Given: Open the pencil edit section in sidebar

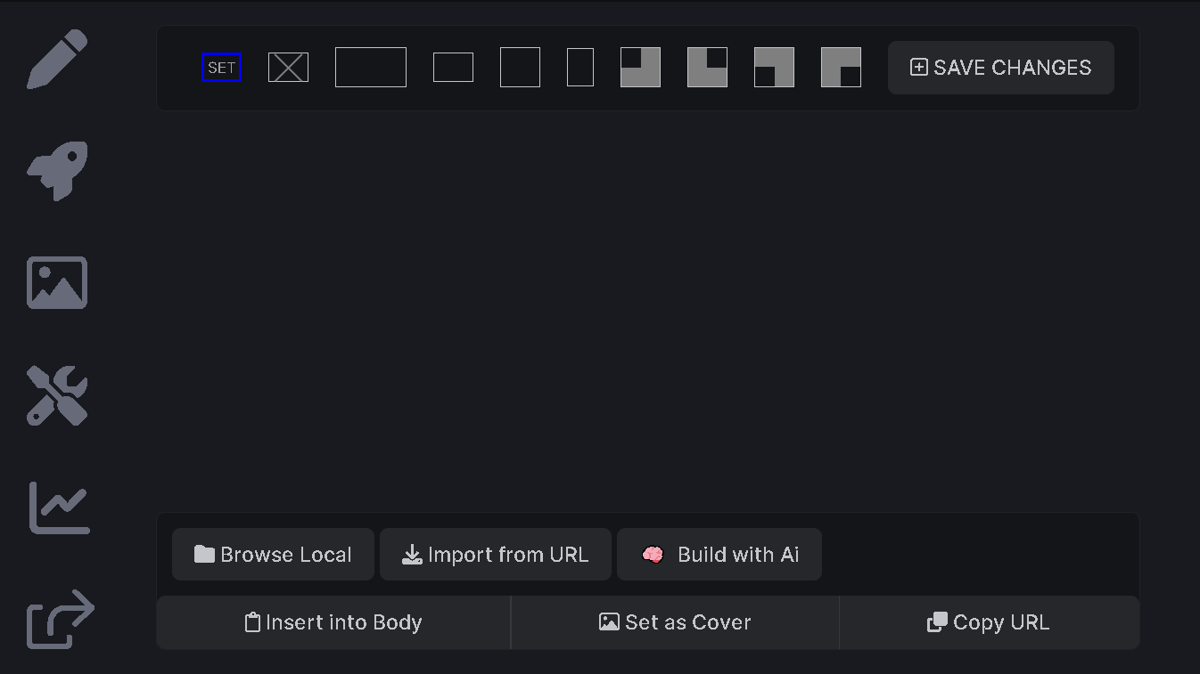Looking at the screenshot, I should tap(57, 59).
